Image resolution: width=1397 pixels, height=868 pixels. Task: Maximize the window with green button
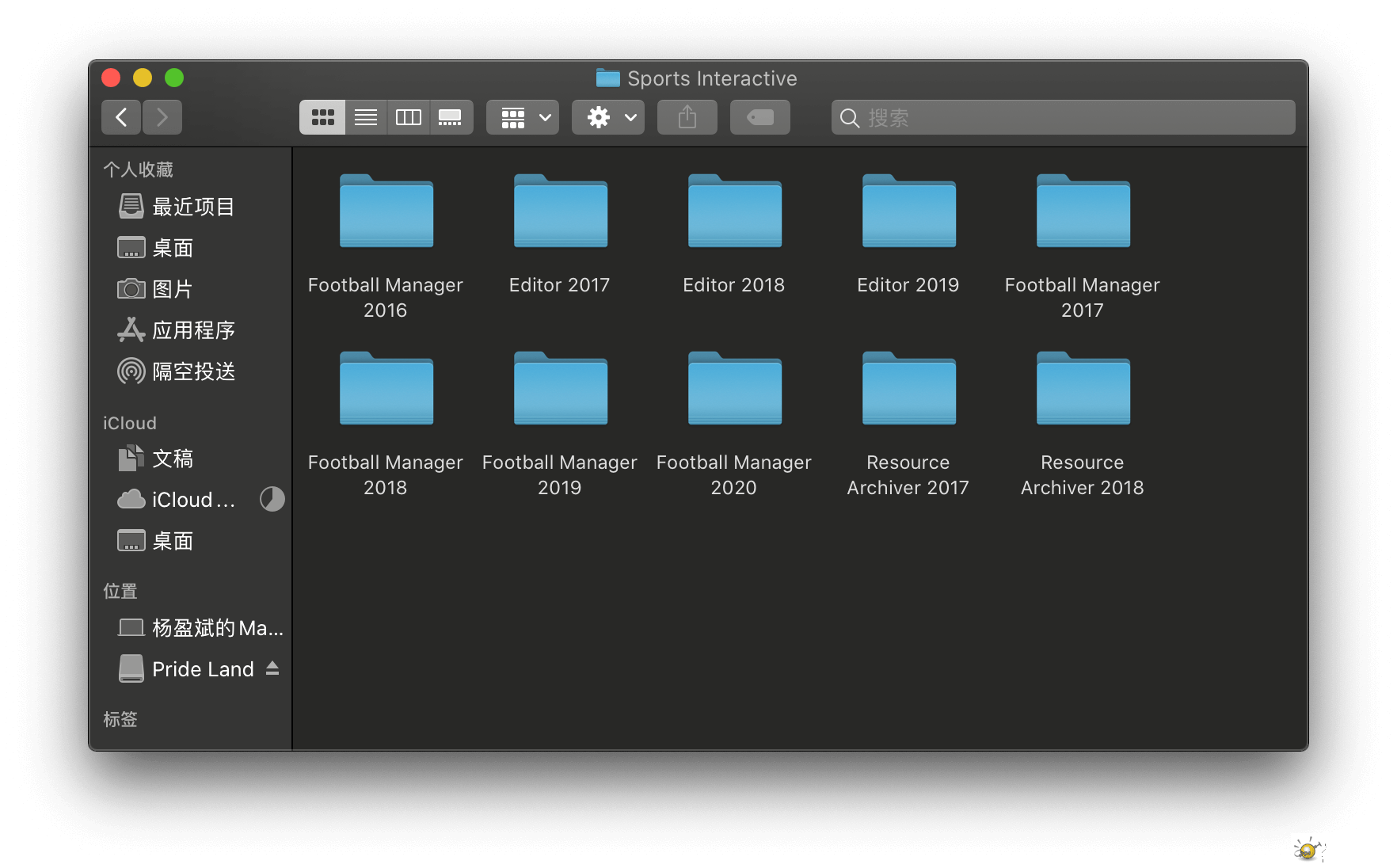[174, 78]
